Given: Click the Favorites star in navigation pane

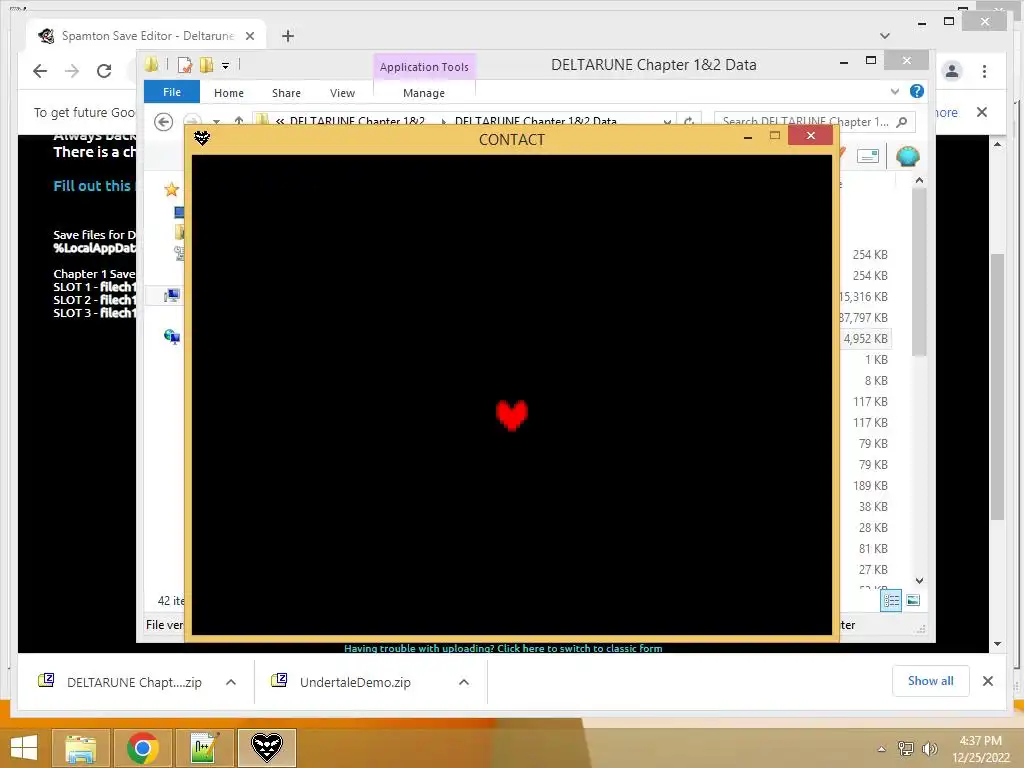Looking at the screenshot, I should (171, 189).
